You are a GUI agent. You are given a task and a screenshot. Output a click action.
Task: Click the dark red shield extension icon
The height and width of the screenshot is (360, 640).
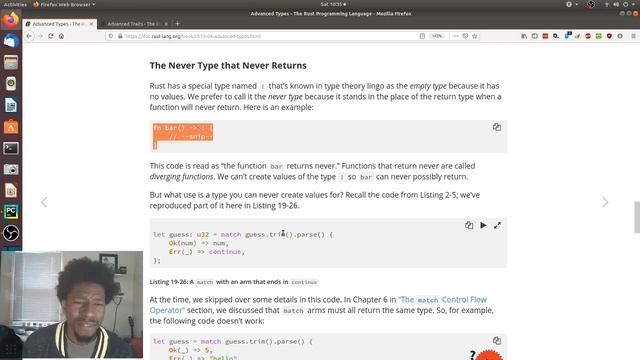(x=609, y=36)
